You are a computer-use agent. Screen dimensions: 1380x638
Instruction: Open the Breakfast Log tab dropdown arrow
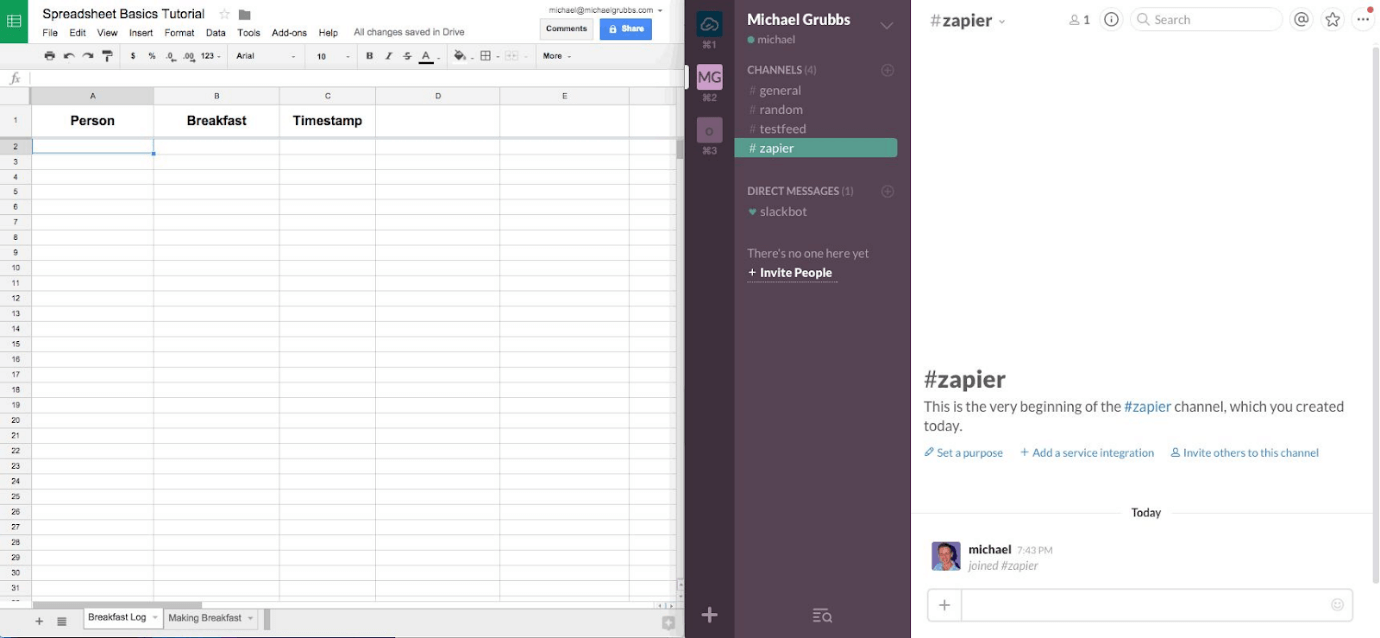pos(154,618)
